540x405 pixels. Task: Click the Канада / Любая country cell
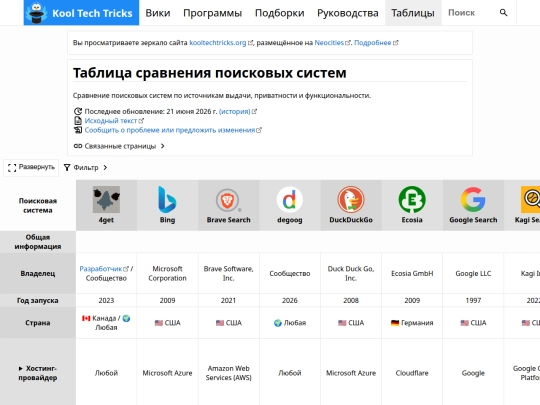[x=106, y=323]
